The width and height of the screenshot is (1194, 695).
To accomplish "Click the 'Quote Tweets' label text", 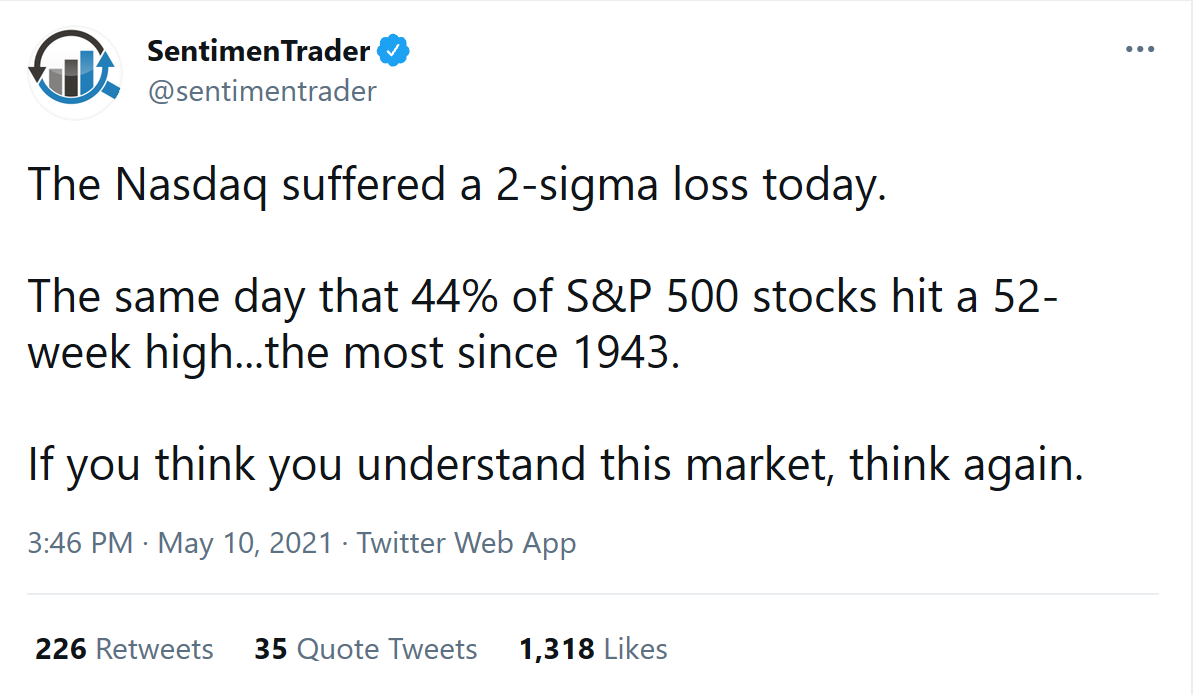I will 387,649.
